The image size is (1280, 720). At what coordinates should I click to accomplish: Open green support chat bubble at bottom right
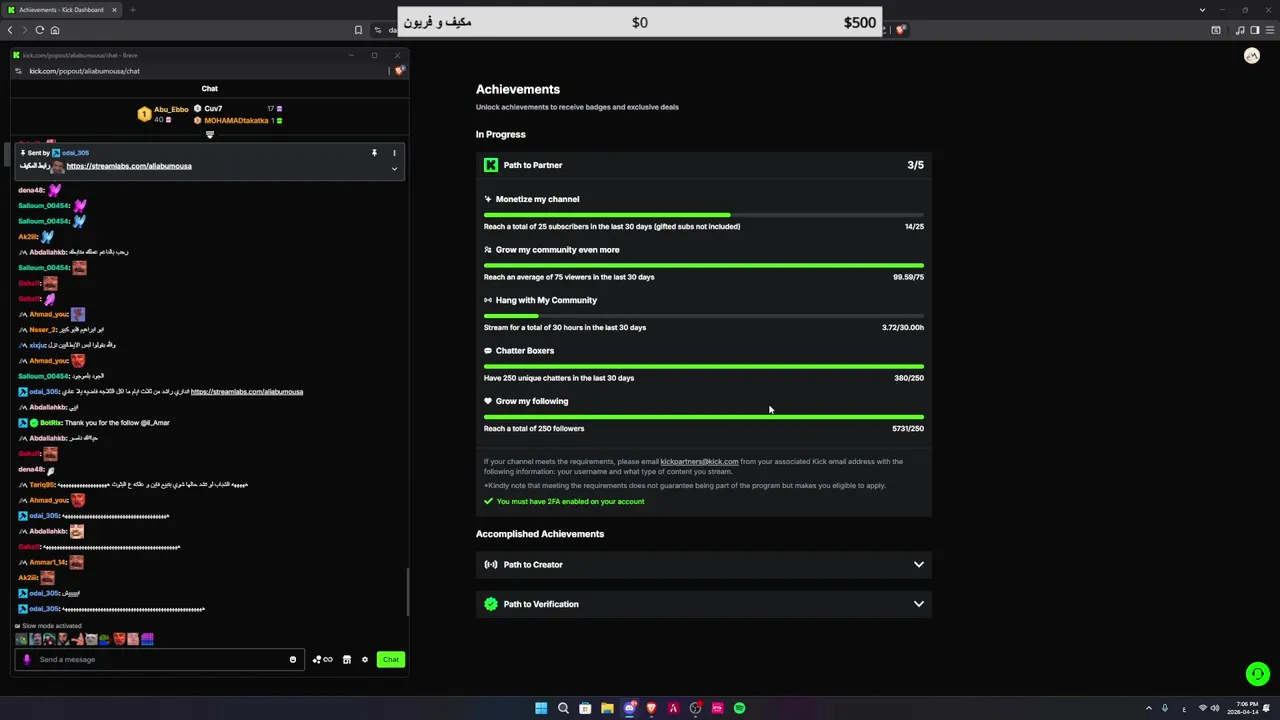pyautogui.click(x=1258, y=674)
